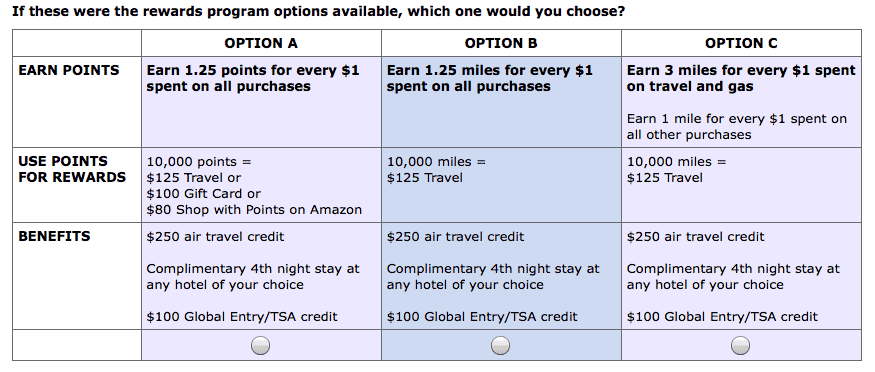Click the EARN POINTS row label

tap(69, 70)
